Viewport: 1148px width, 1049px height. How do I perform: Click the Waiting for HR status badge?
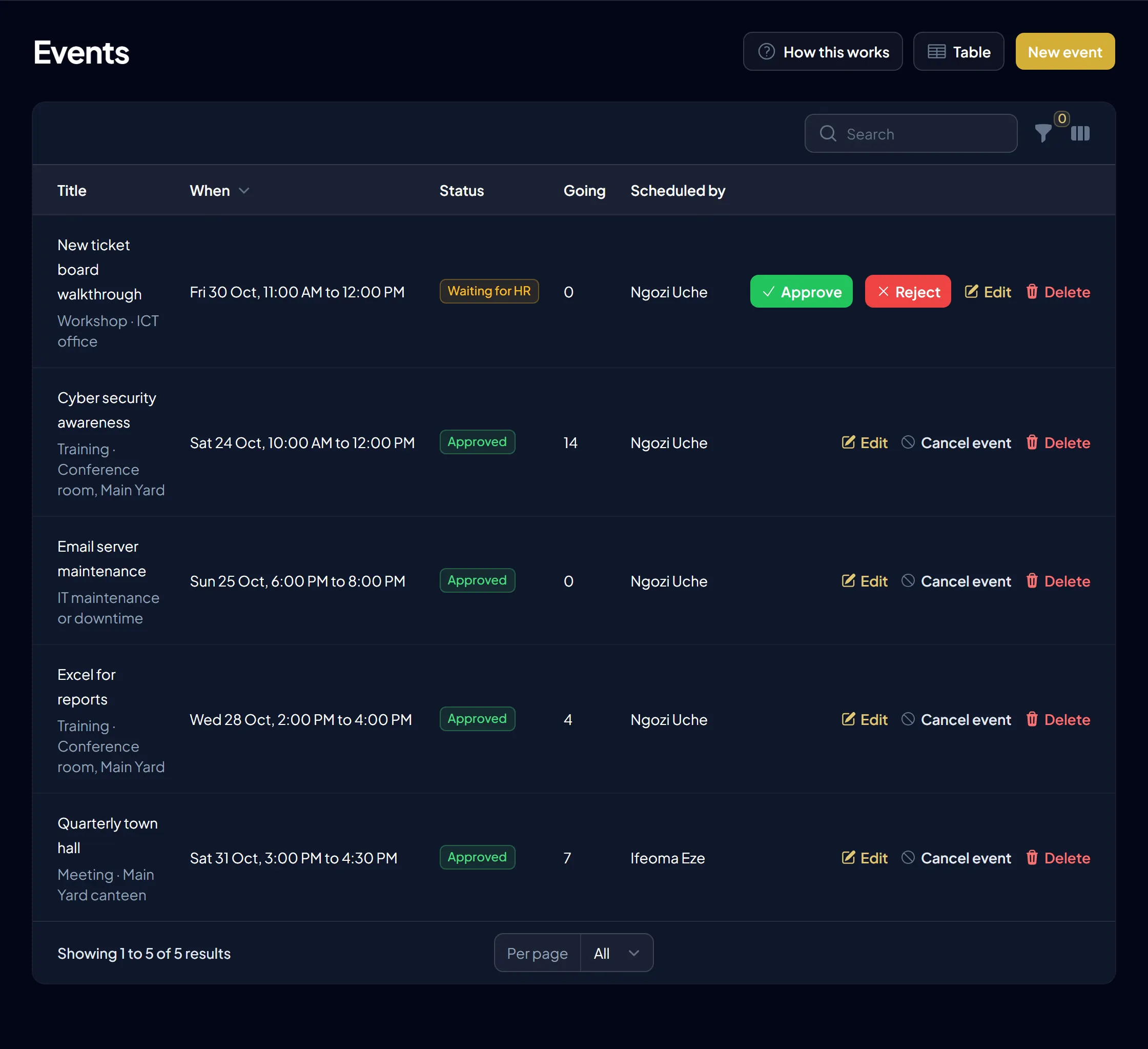click(488, 291)
